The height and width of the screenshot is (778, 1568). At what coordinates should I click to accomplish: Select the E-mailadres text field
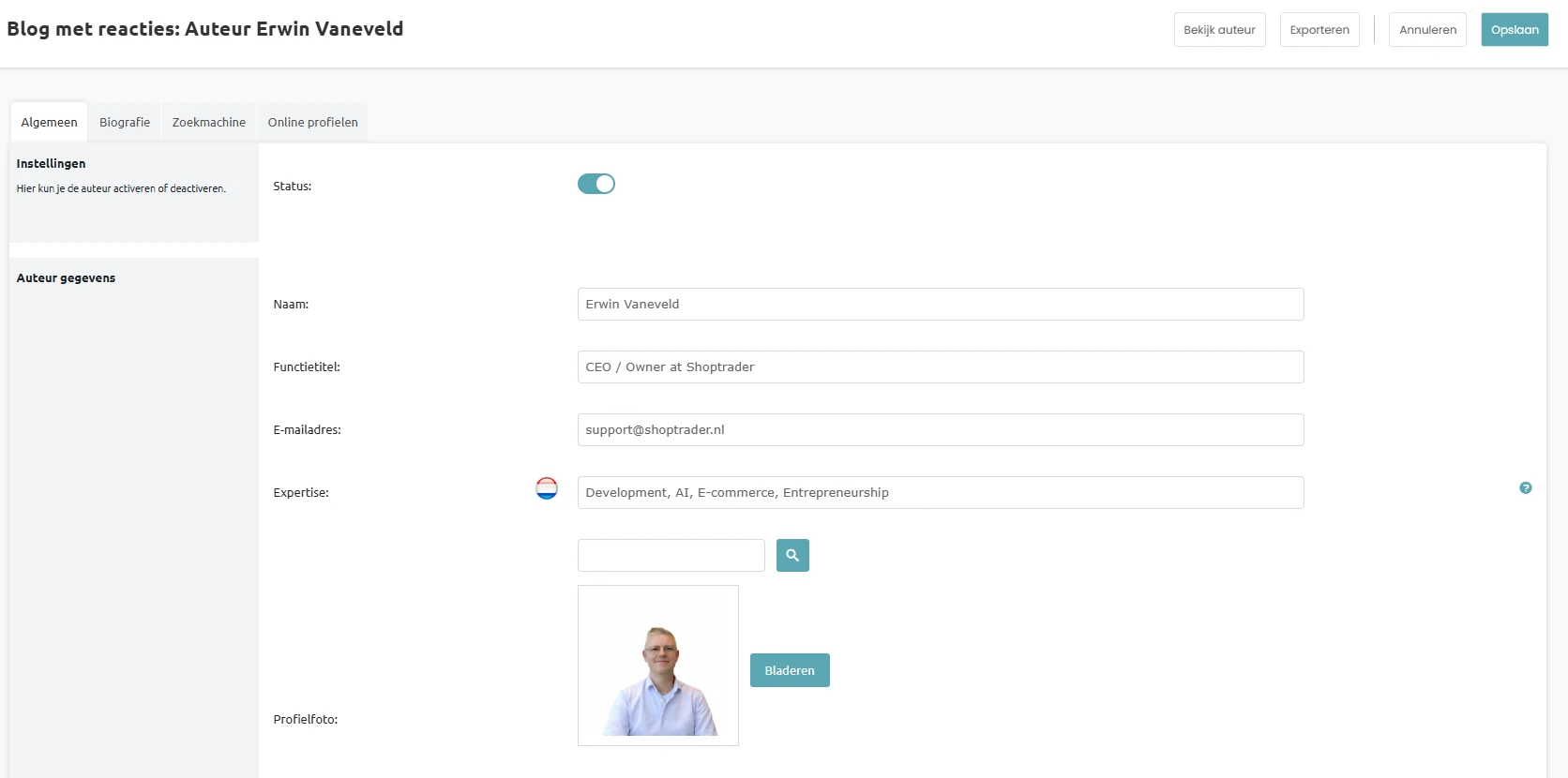click(940, 430)
